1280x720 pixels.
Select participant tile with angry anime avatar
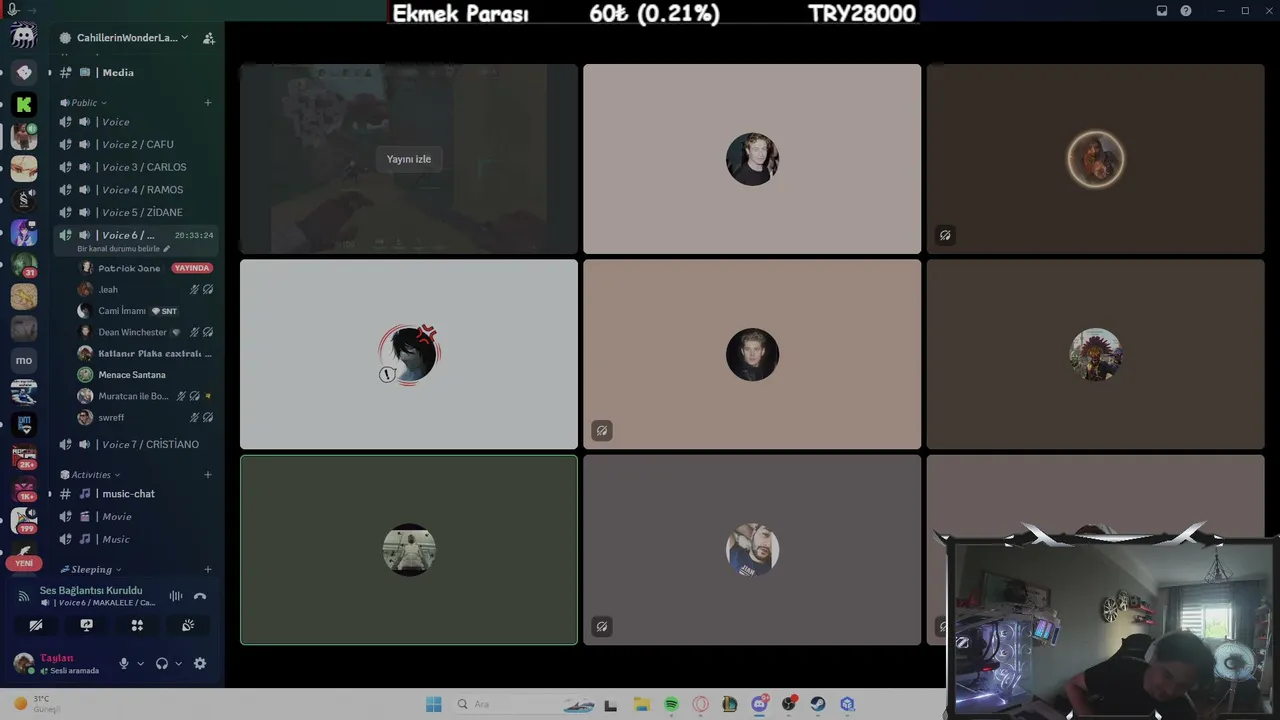(408, 354)
